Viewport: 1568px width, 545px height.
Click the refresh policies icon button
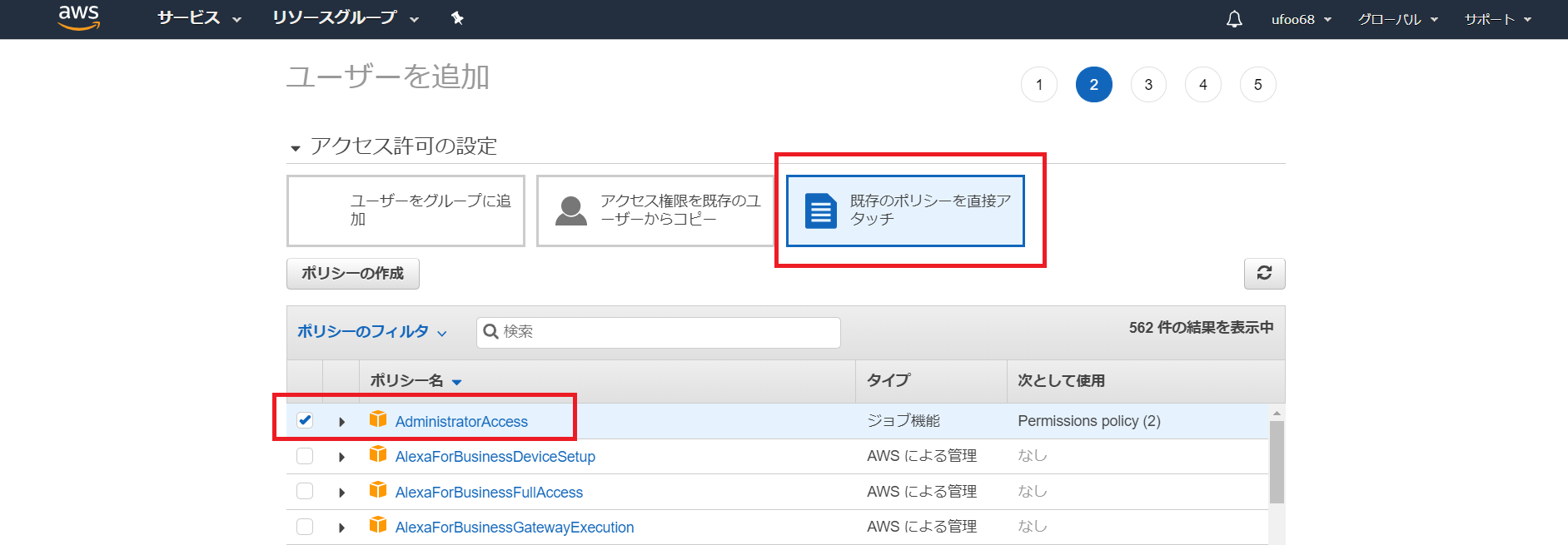[1264, 273]
